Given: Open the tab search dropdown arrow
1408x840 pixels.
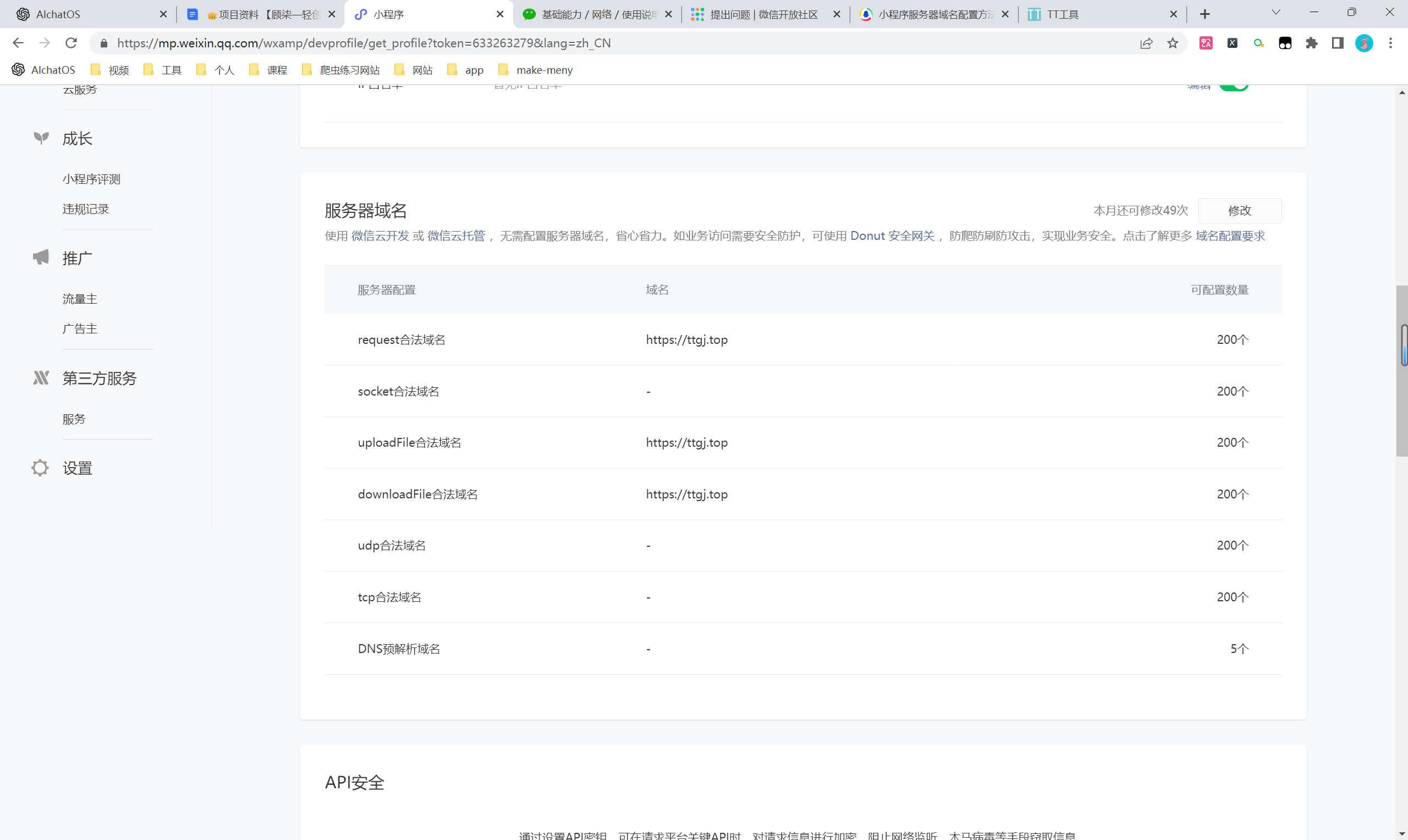Looking at the screenshot, I should coord(1275,13).
